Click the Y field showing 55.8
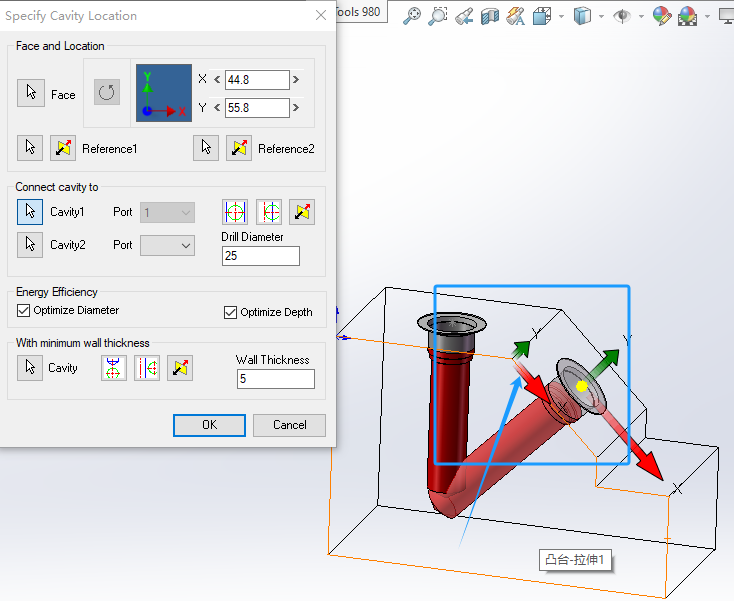 coord(257,108)
